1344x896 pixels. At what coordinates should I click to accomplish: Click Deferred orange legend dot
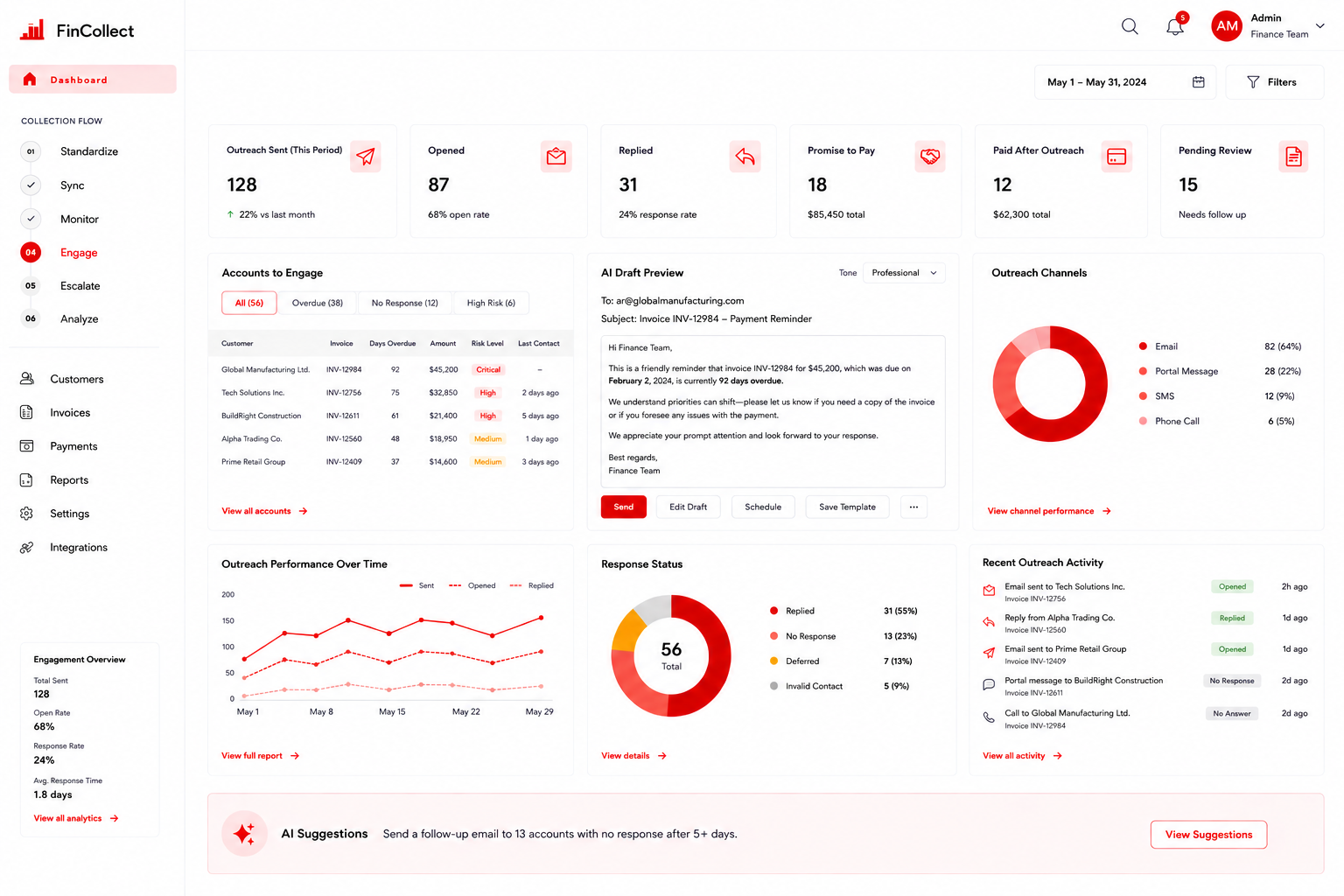[773, 661]
